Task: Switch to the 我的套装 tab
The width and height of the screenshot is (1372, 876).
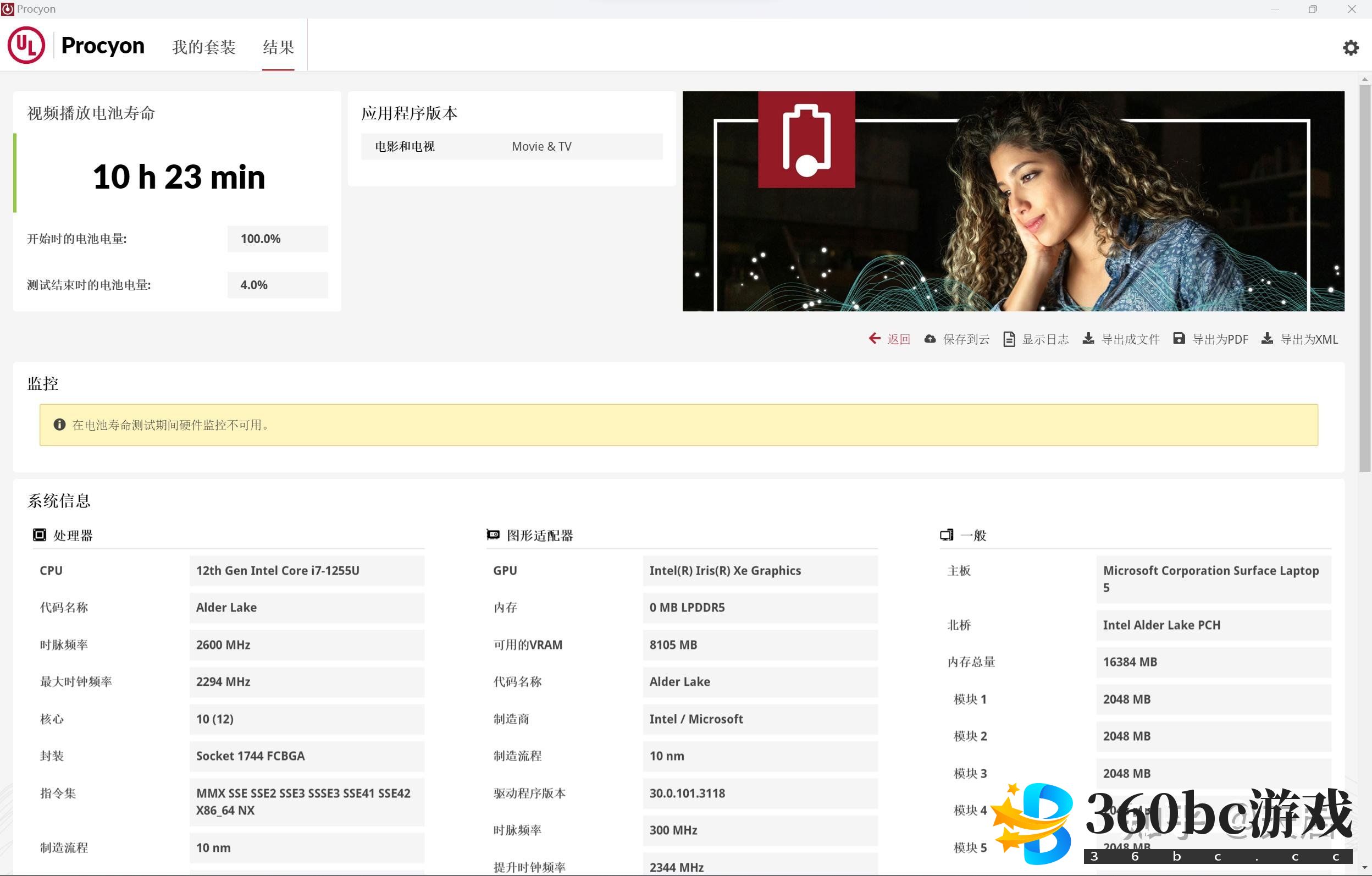Action: (x=204, y=47)
